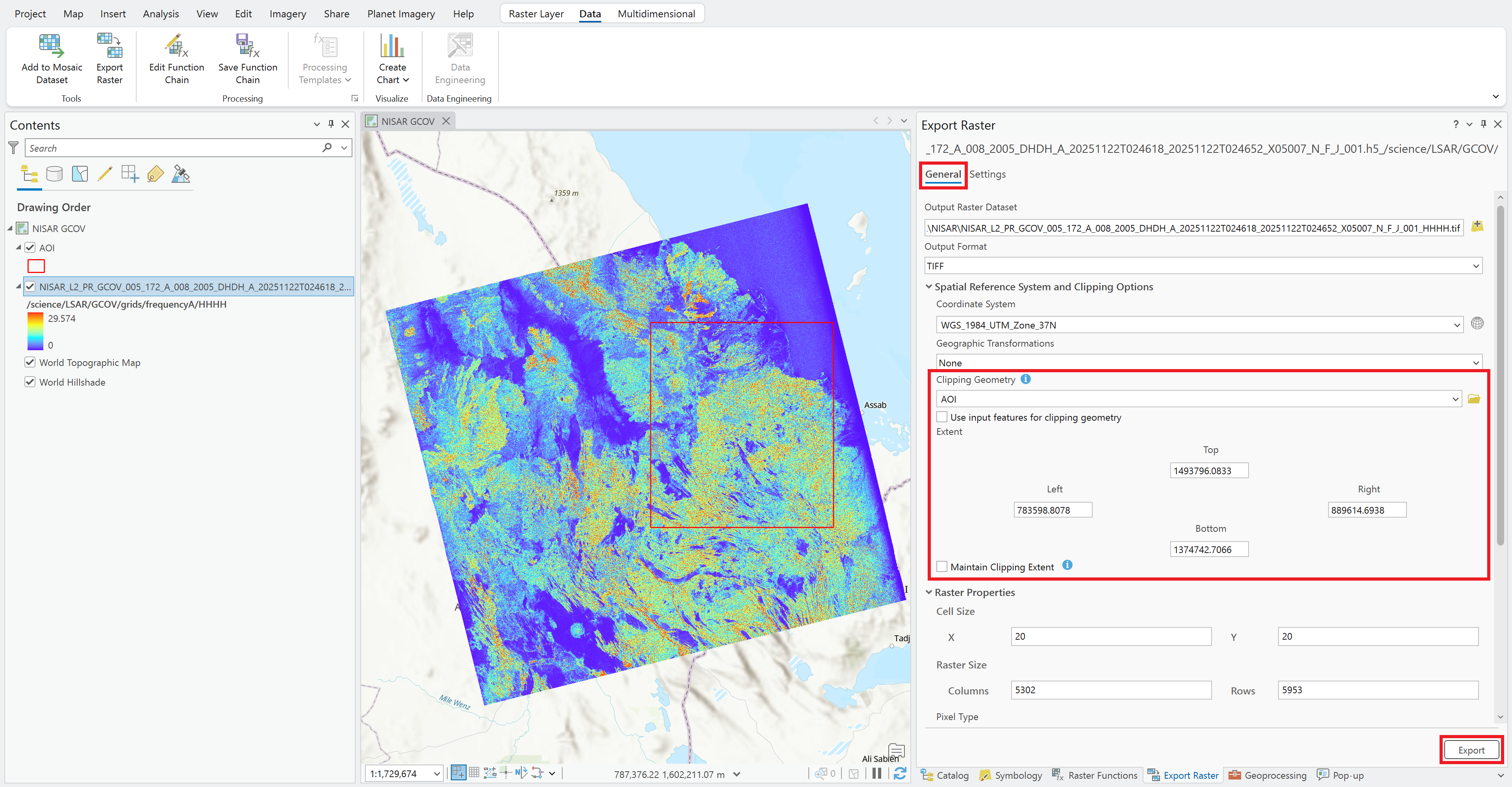1512x787 pixels.
Task: Click the globe icon next to Coordinate System
Action: tap(1478, 323)
